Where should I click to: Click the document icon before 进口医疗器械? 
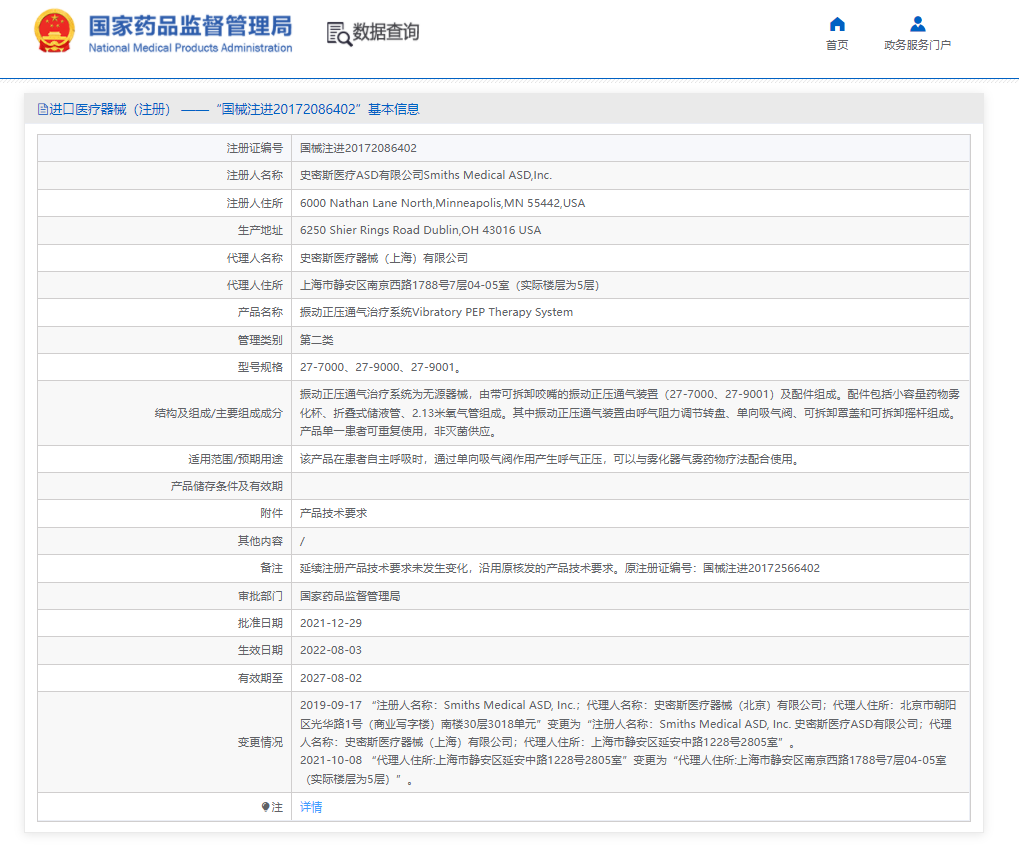click(43, 109)
